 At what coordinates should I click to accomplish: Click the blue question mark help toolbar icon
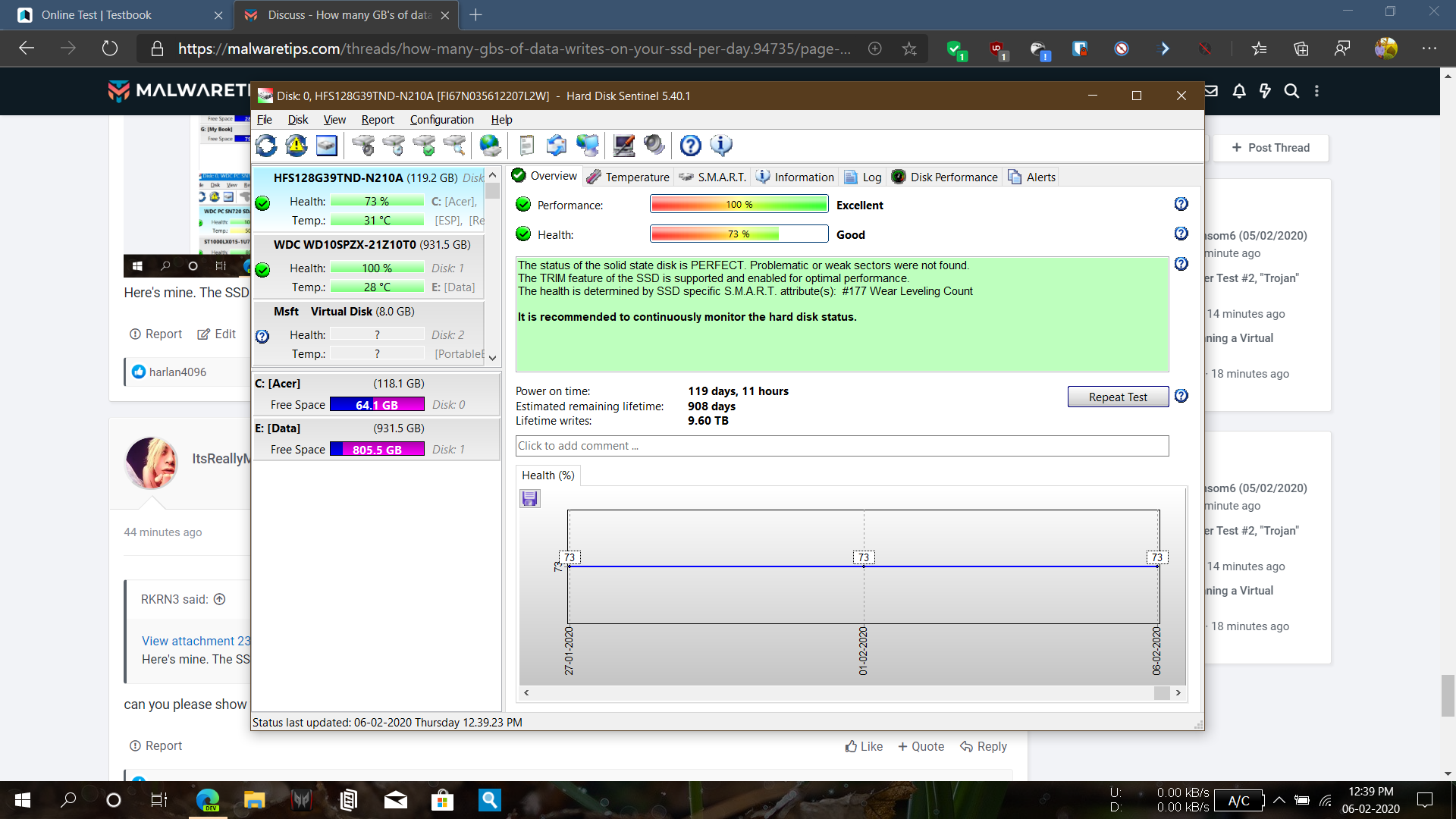(690, 145)
